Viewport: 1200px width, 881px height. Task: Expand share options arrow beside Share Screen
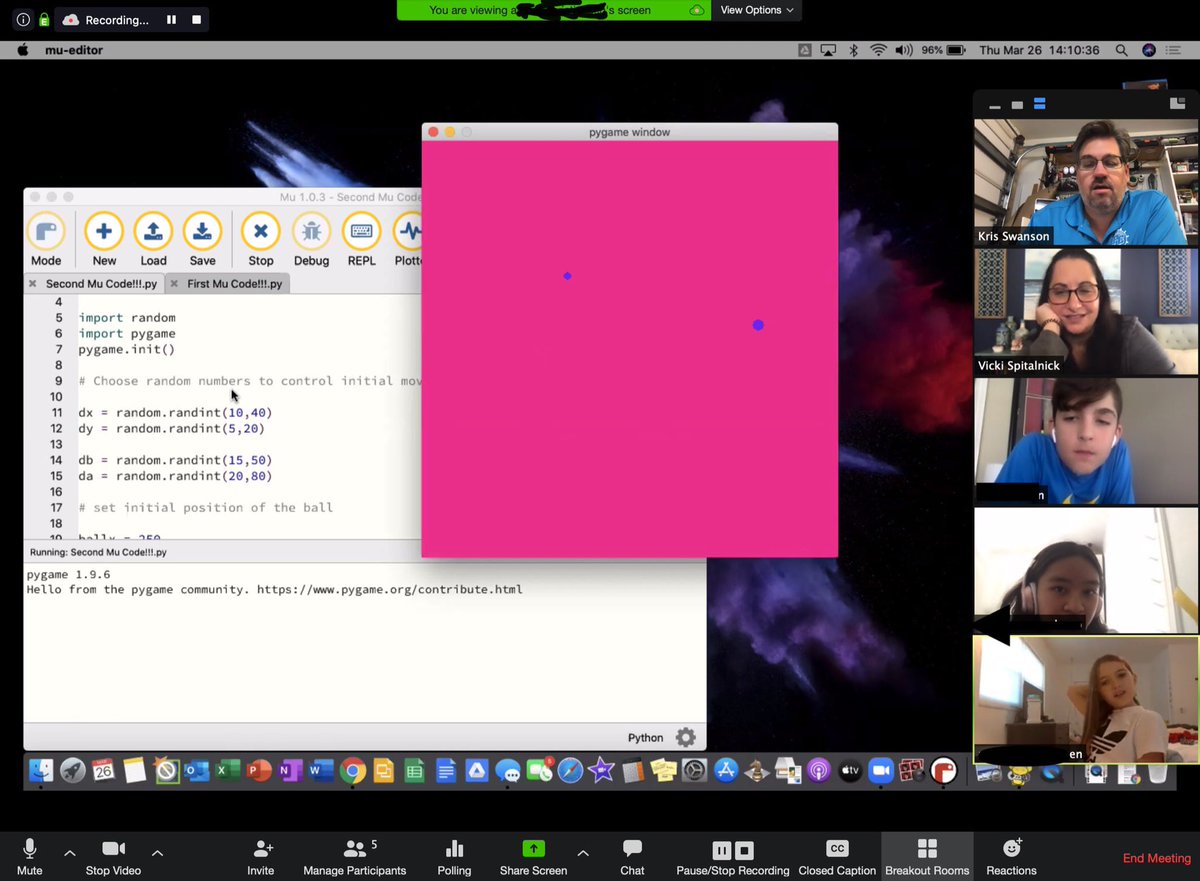pyautogui.click(x=583, y=853)
